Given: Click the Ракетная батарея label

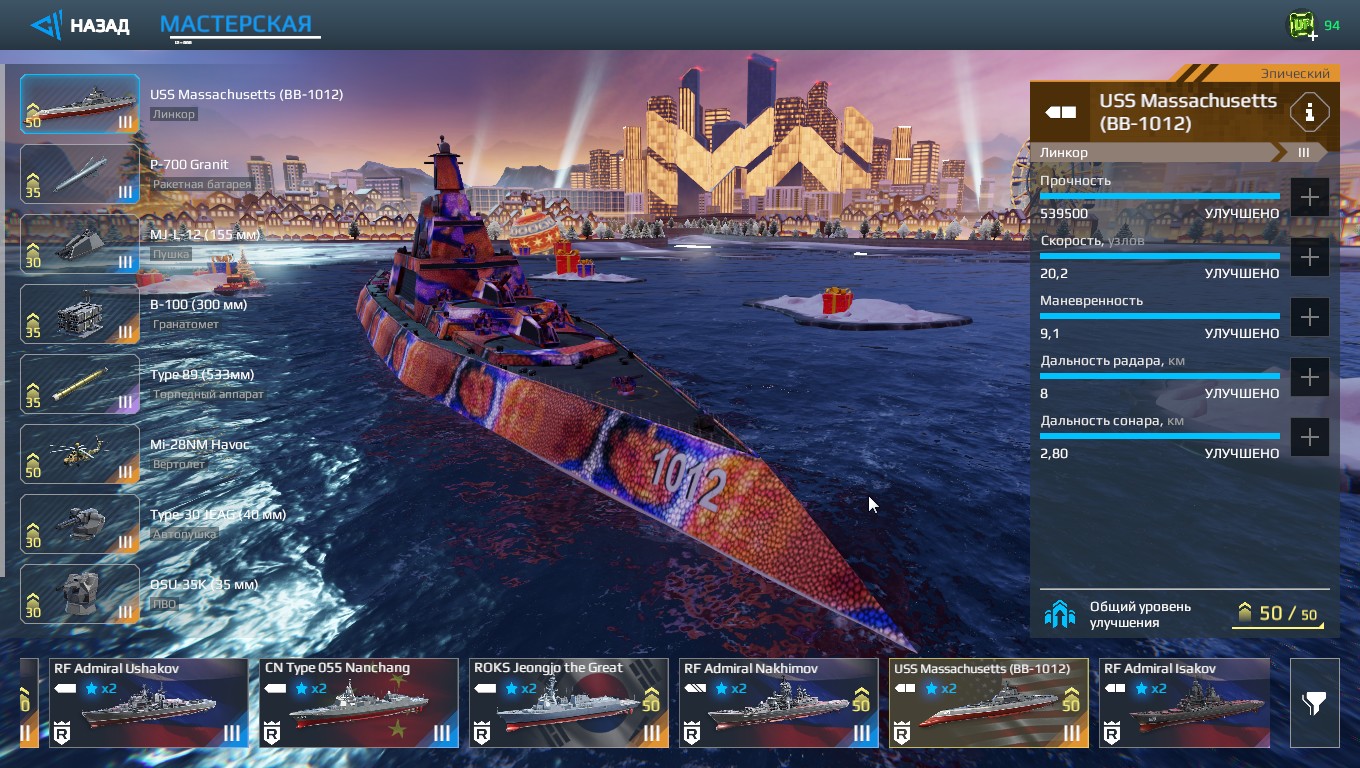Looking at the screenshot, I should point(202,185).
